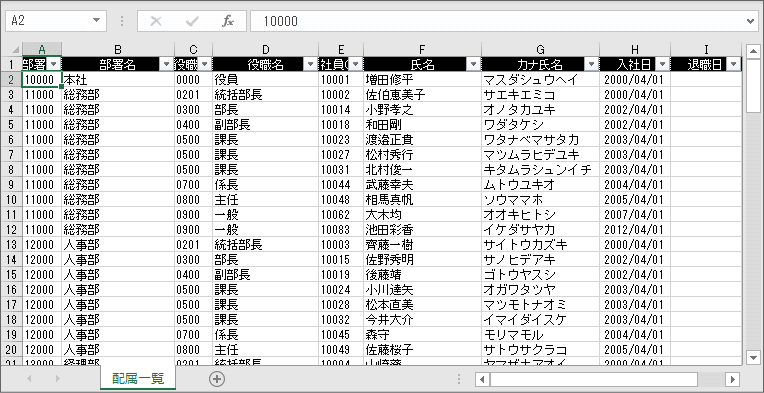Open filter dropdown for 退職日 column
Screen dimensions: 764x393
click(733, 64)
